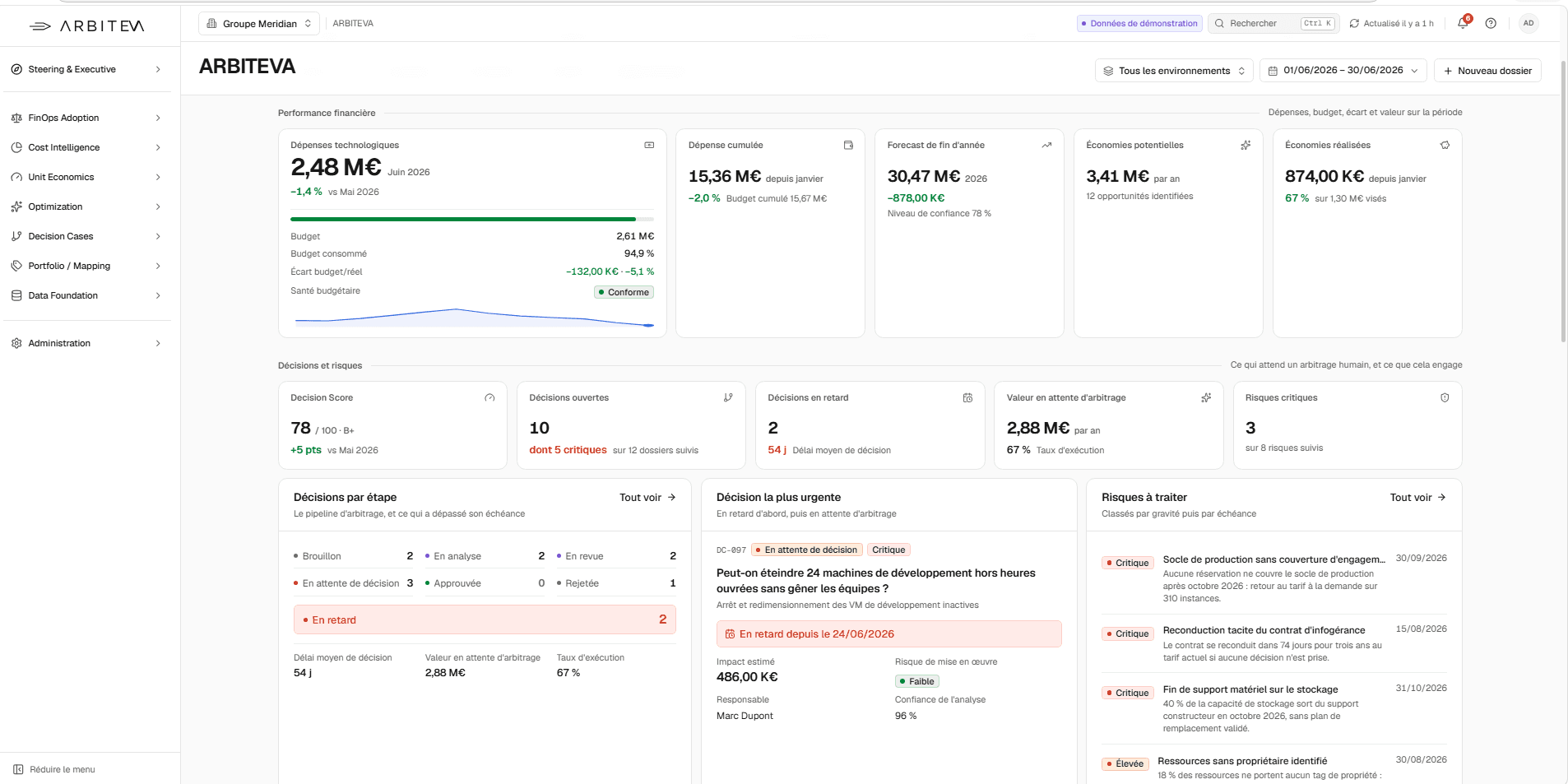The height and width of the screenshot is (784, 1568).
Task: Click the Rechercher search field
Action: 1273,24
